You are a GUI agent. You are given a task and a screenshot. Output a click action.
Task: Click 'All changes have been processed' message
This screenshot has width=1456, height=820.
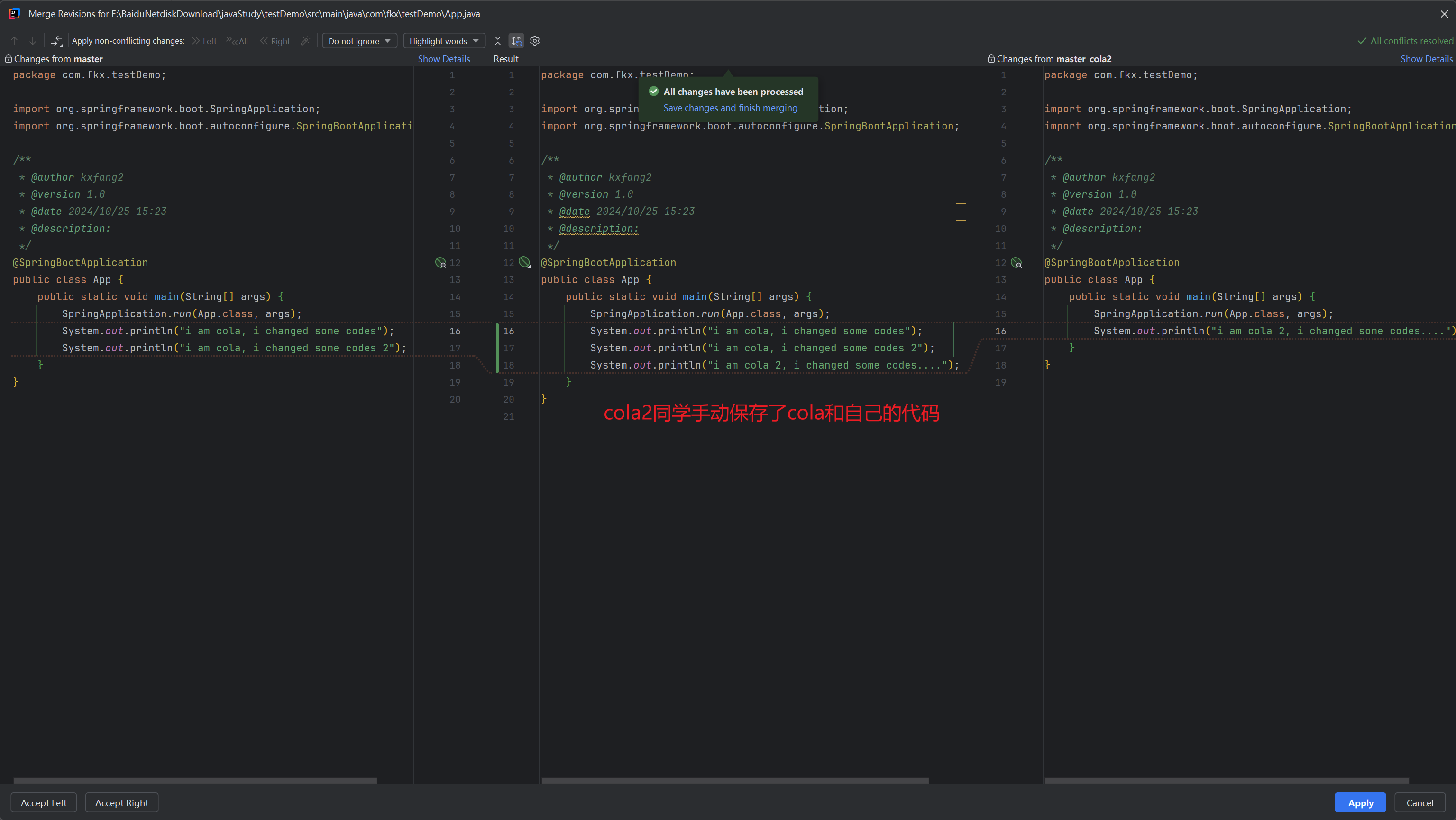click(733, 91)
